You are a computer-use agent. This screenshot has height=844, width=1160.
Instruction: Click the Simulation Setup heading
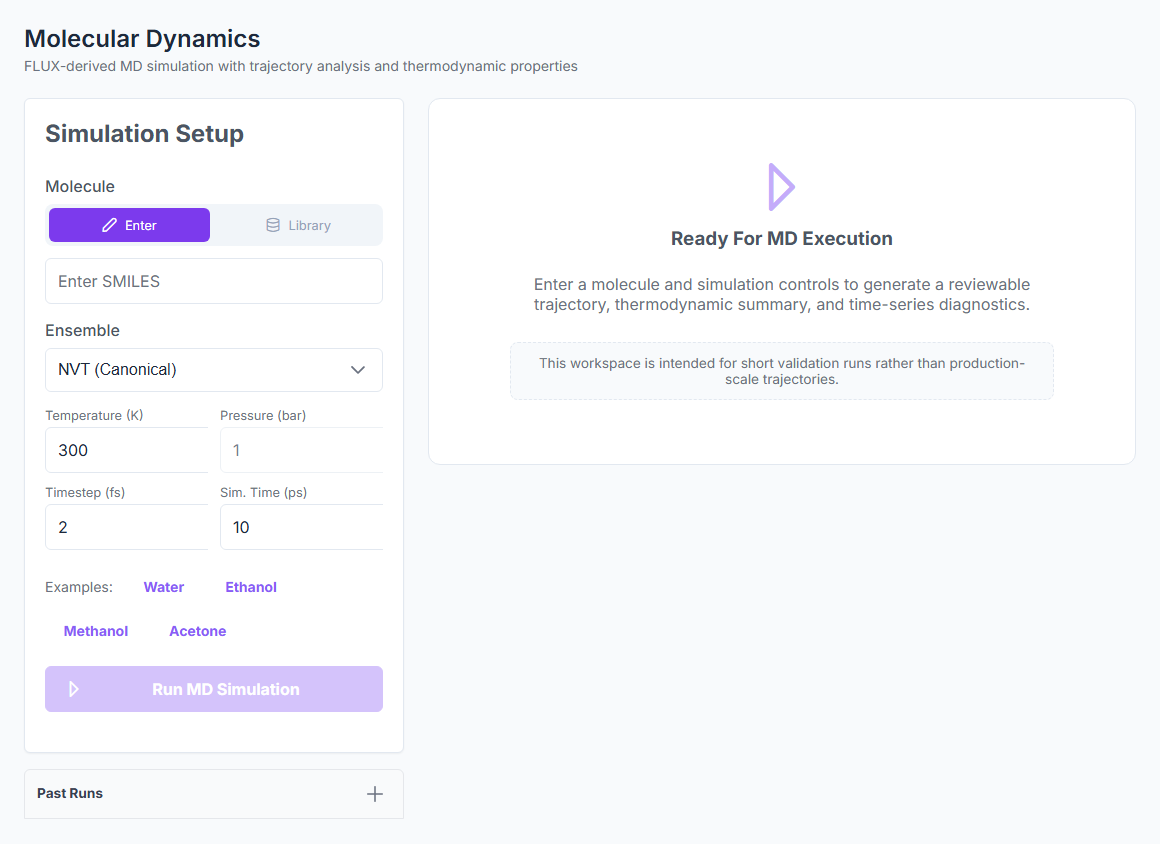pyautogui.click(x=144, y=134)
